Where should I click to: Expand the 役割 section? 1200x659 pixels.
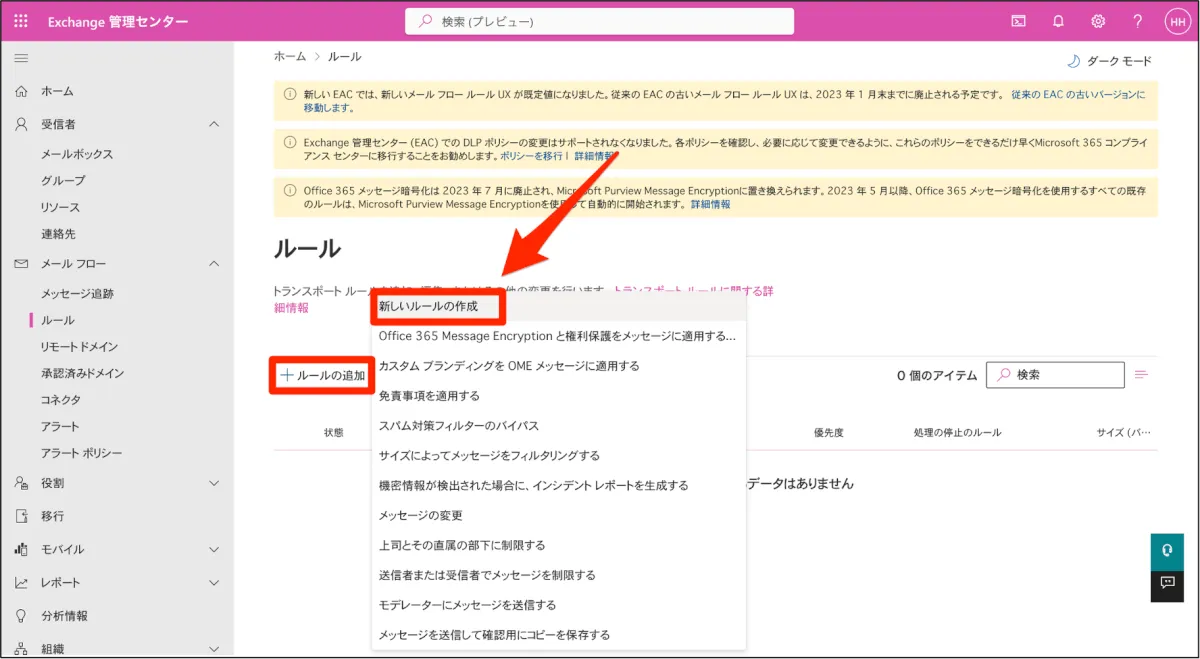(213, 483)
